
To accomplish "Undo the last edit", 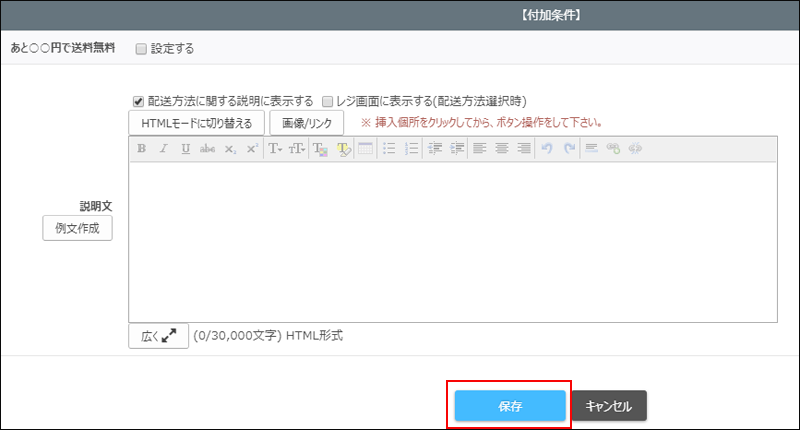I will click(547, 148).
